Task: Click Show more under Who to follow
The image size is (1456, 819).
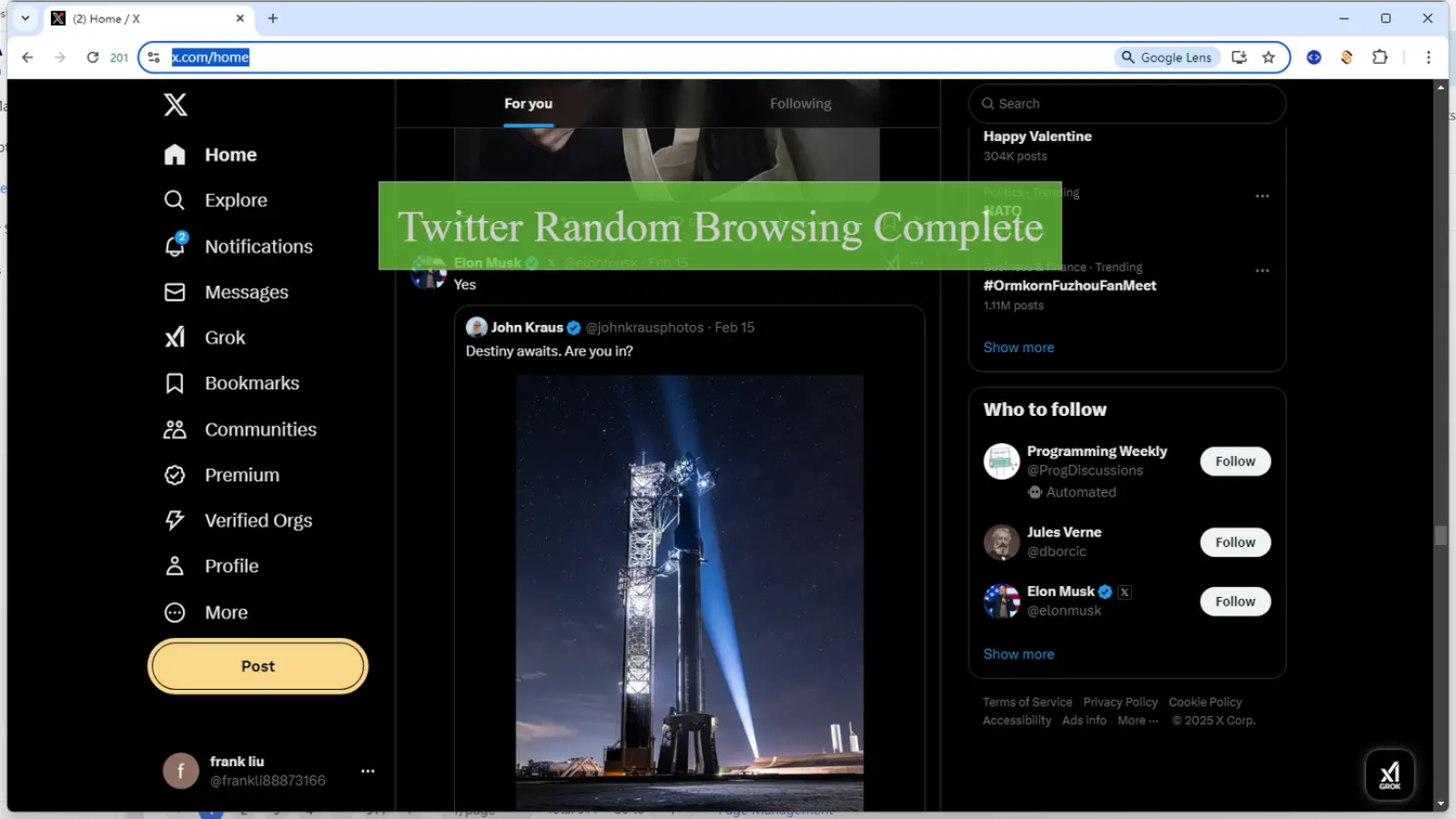Action: [1018, 654]
